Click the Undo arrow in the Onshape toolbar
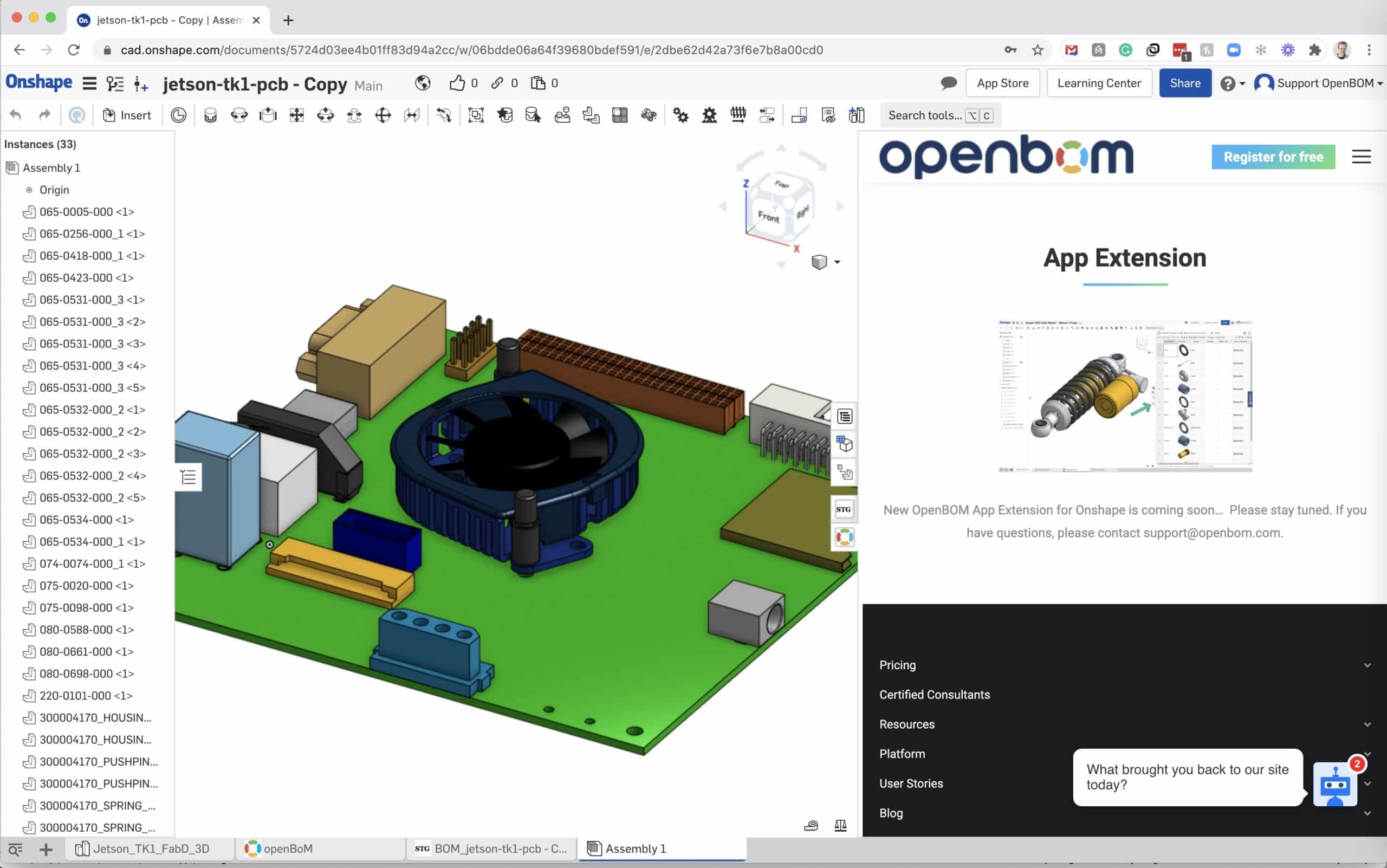 click(x=16, y=115)
